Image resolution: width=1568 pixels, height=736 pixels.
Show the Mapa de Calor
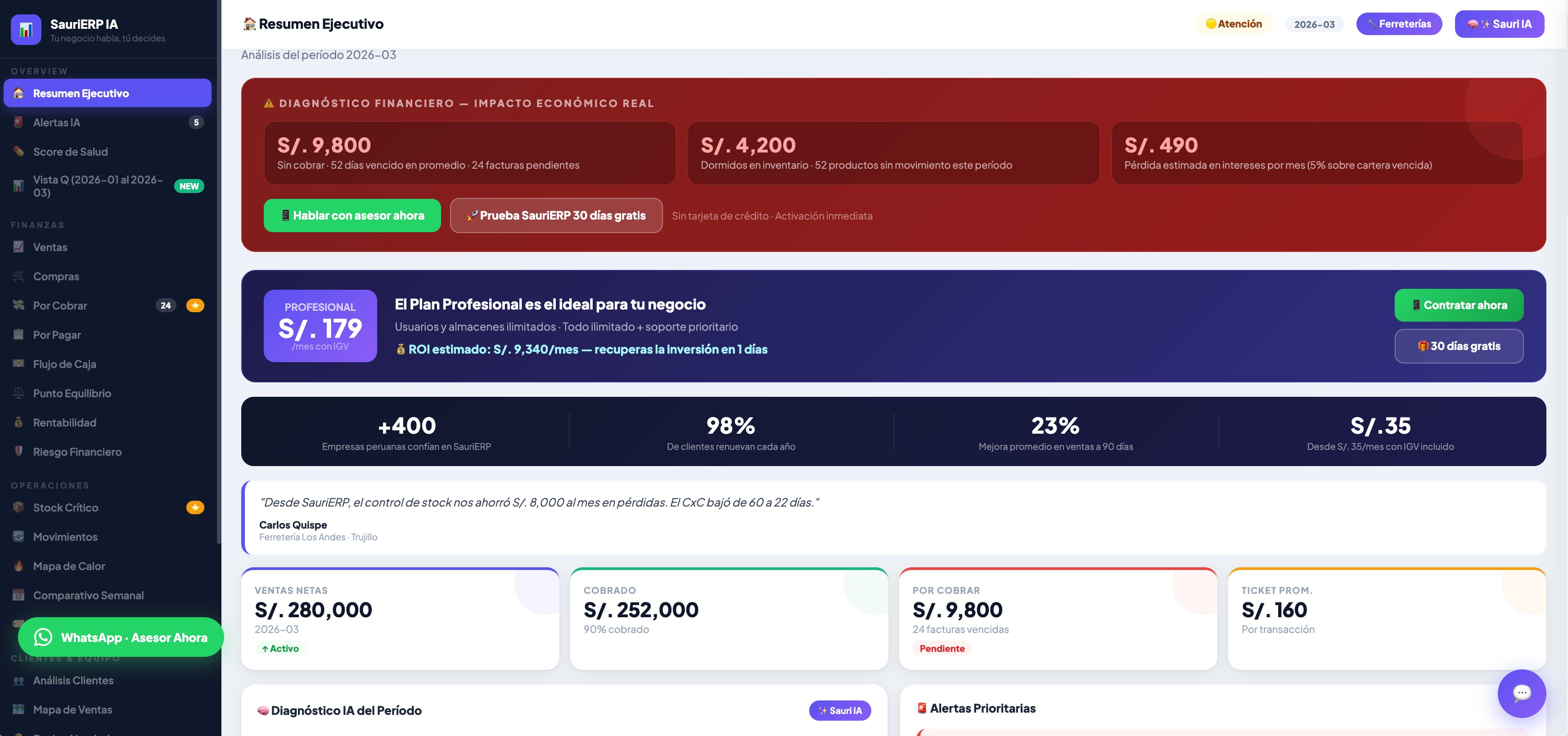pos(108,565)
